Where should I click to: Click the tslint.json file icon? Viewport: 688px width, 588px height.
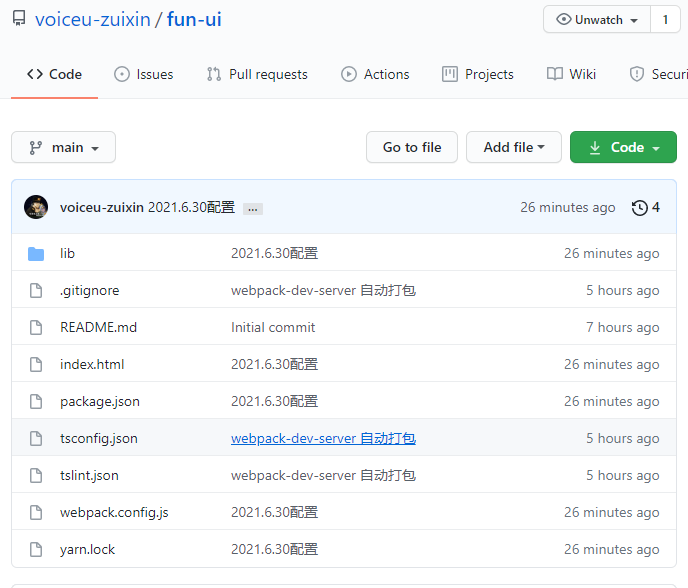coord(36,475)
